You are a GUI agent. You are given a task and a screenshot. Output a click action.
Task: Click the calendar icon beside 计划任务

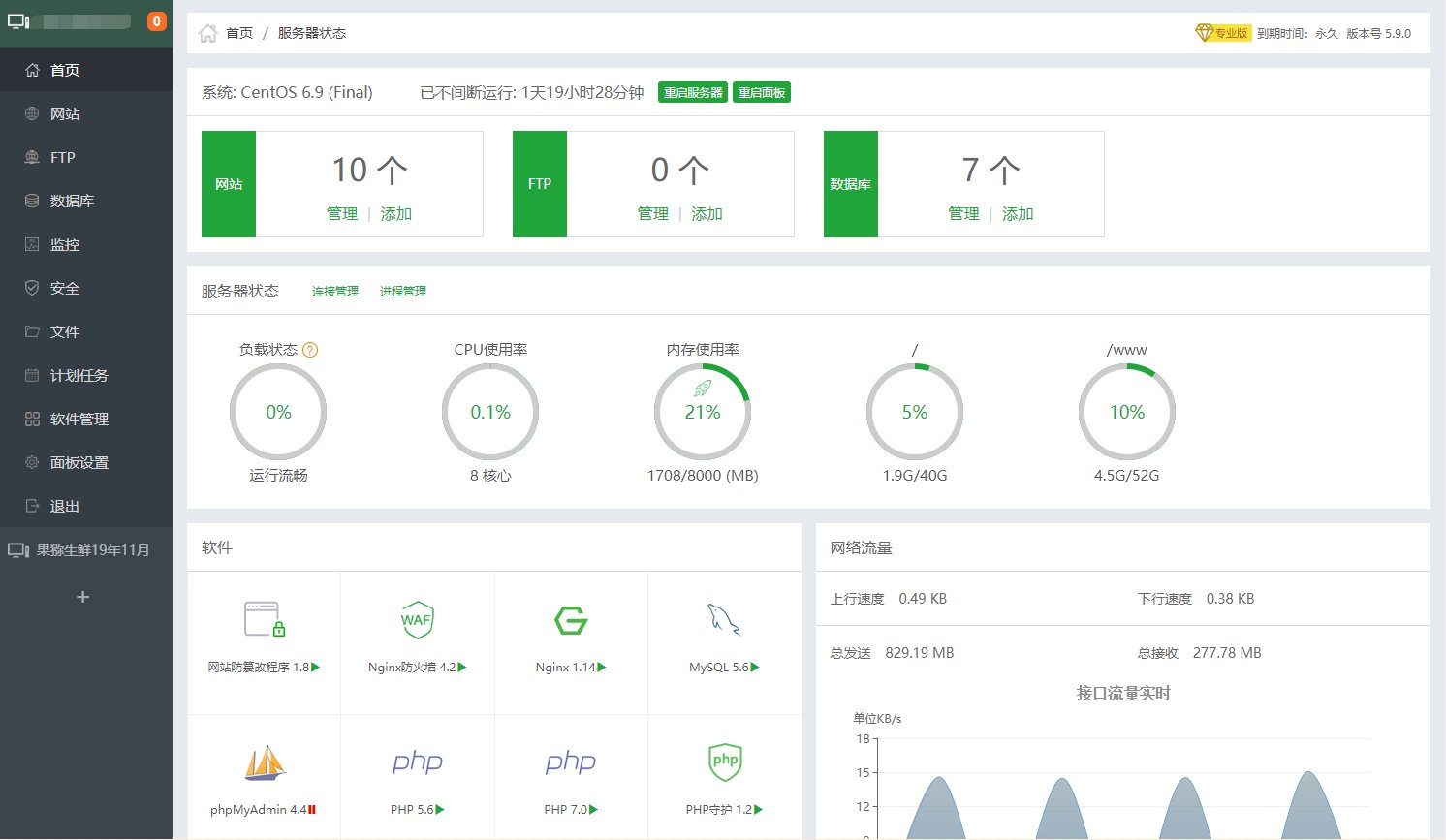(x=32, y=375)
